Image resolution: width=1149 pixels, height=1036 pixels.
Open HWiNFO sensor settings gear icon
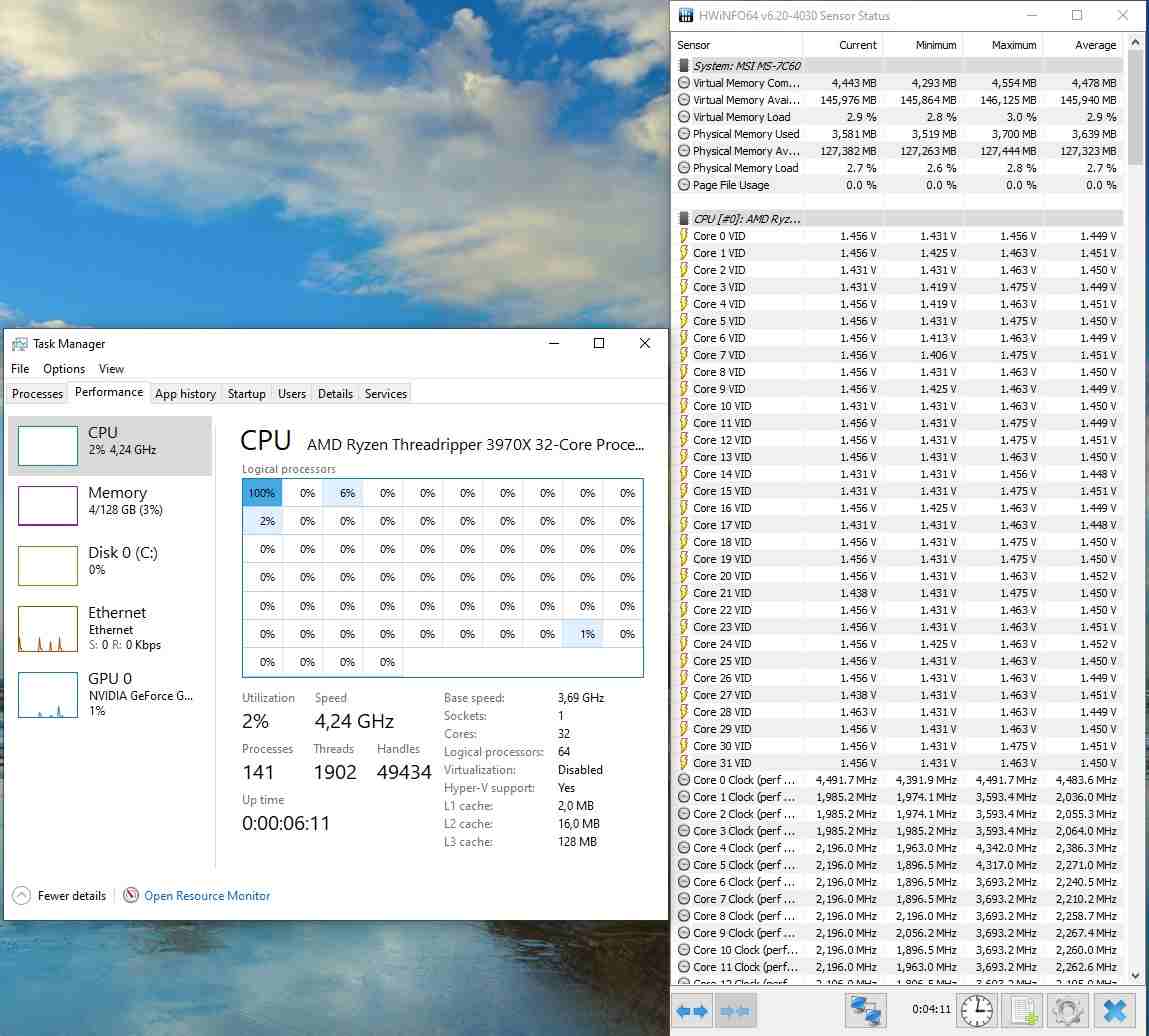point(1068,1011)
